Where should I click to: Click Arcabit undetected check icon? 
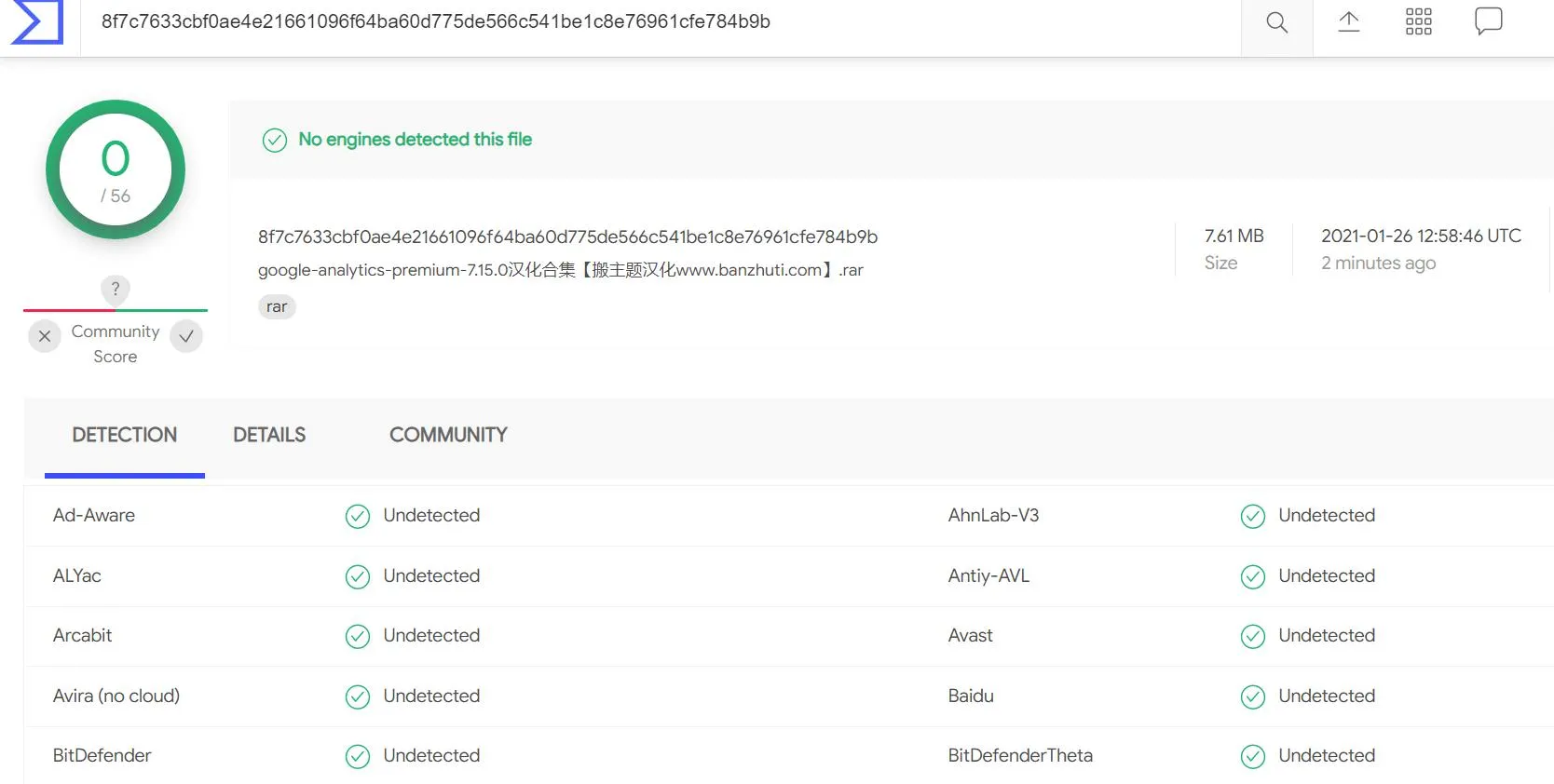pyautogui.click(x=358, y=636)
